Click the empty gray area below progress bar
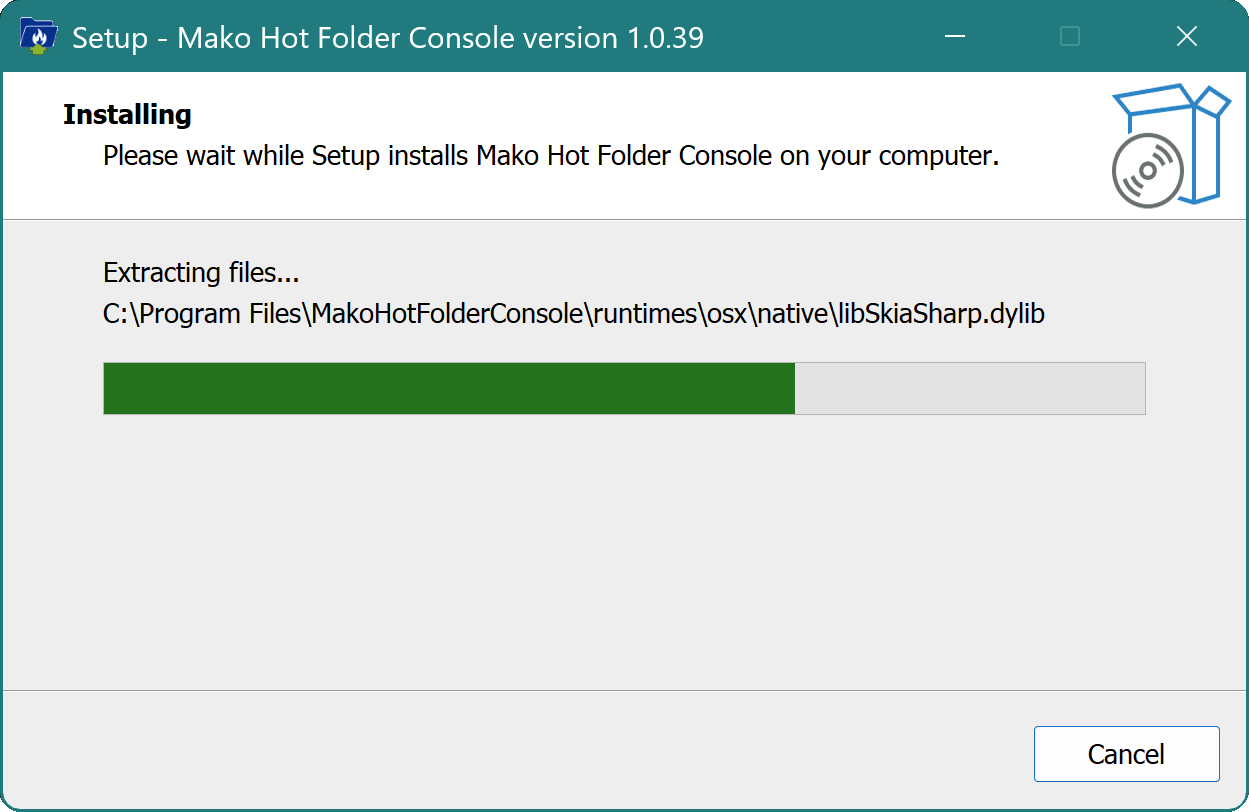 624,550
